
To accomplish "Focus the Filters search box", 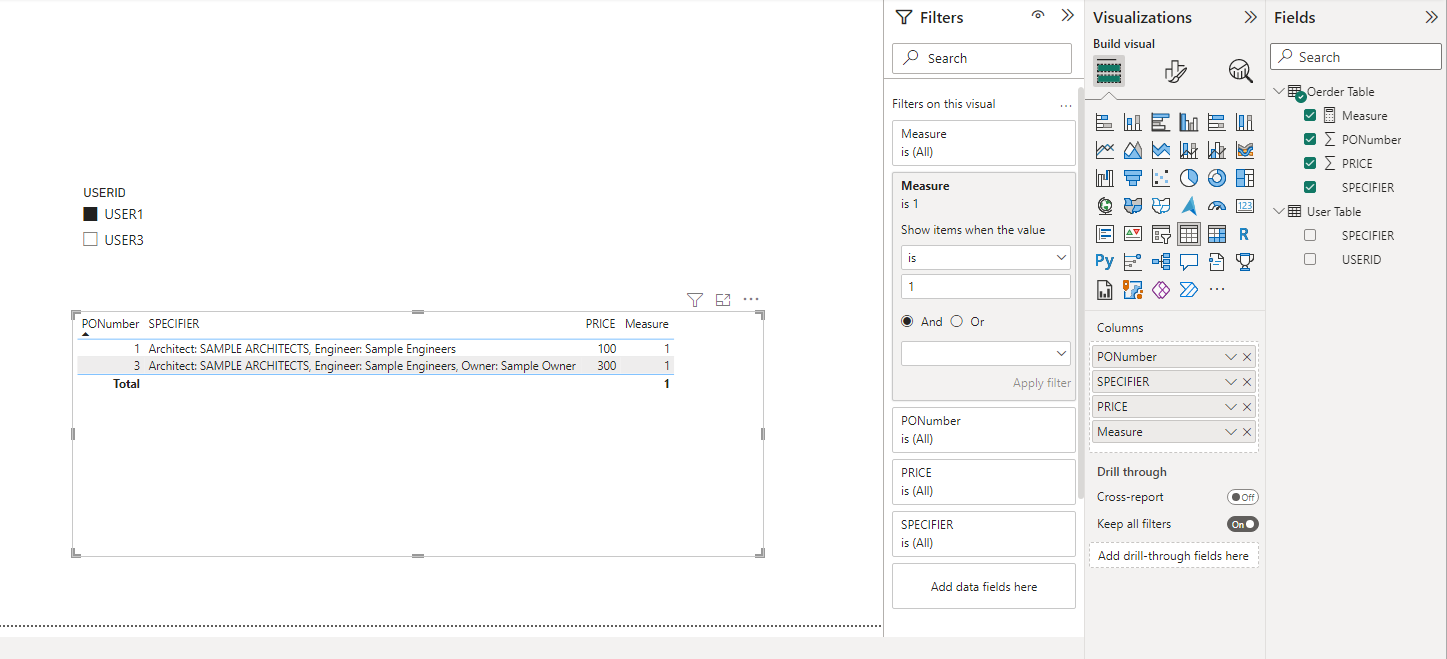I will click(x=982, y=58).
